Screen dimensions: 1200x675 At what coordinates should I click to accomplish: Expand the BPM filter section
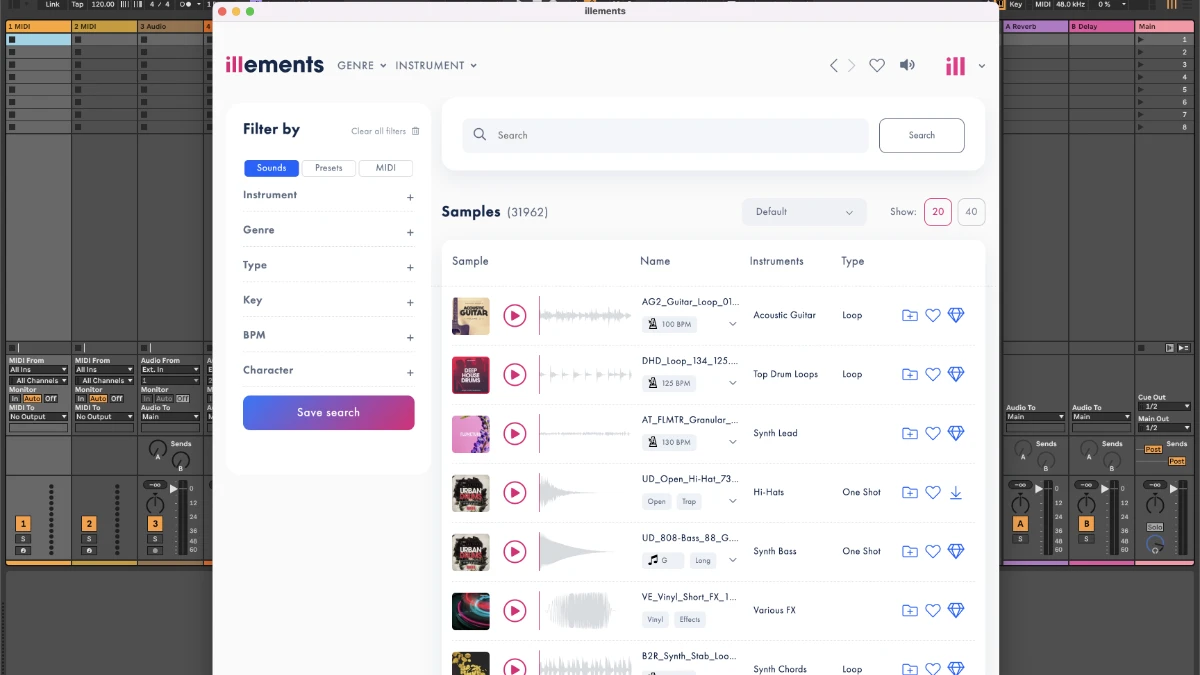pyautogui.click(x=410, y=338)
